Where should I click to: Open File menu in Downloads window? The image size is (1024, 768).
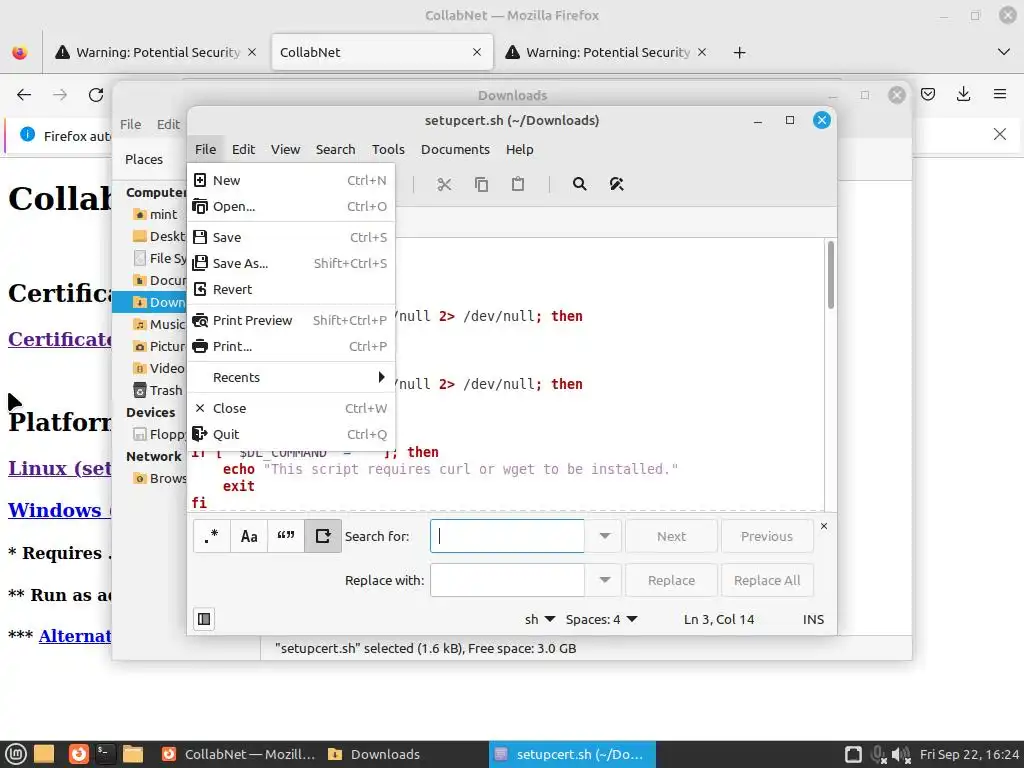[x=130, y=124]
